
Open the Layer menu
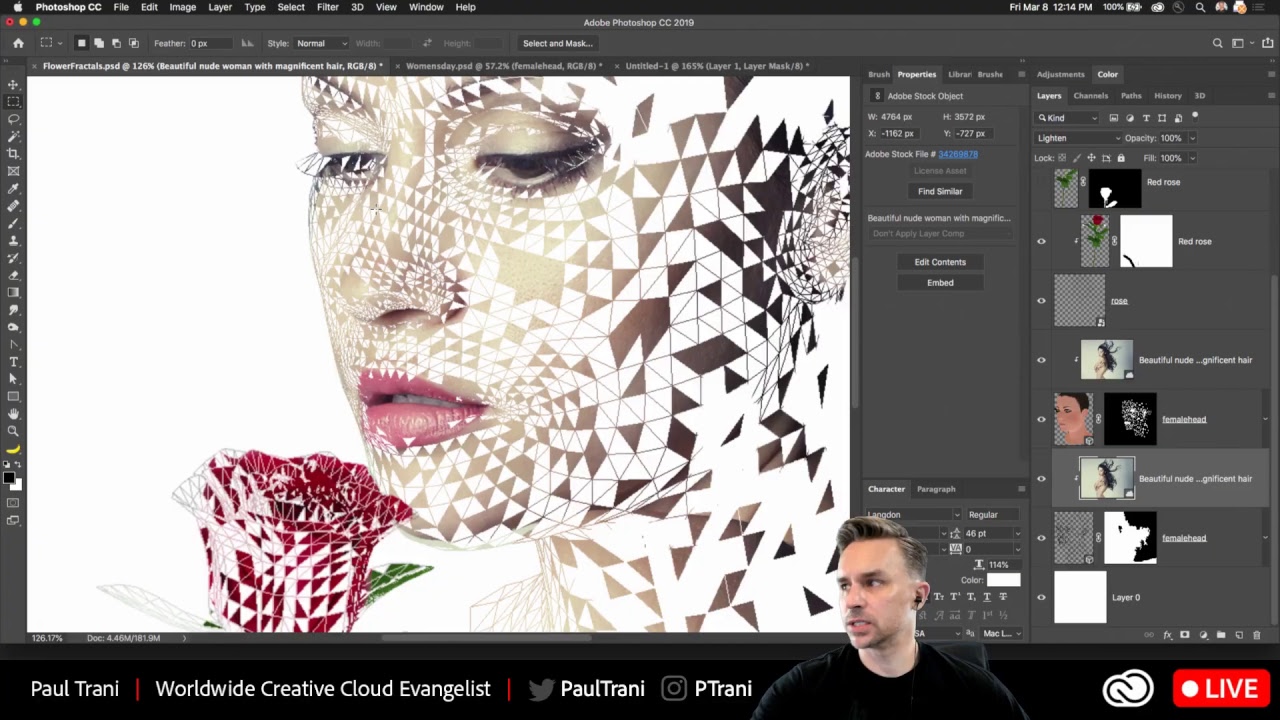click(x=220, y=7)
